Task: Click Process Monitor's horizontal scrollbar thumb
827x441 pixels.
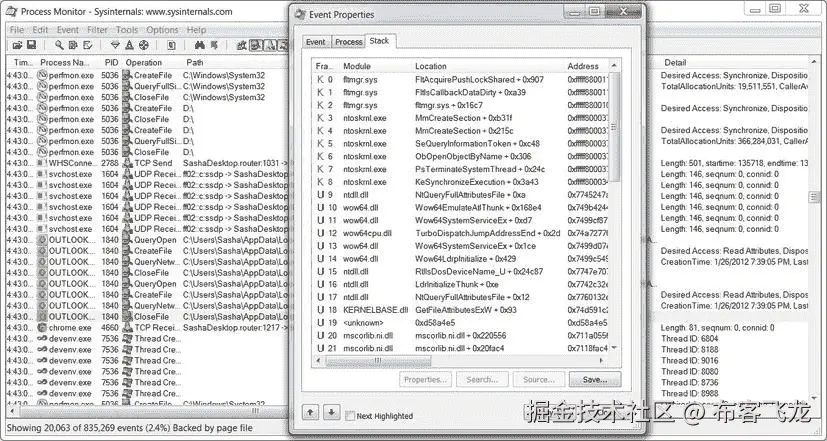Action: point(253,411)
